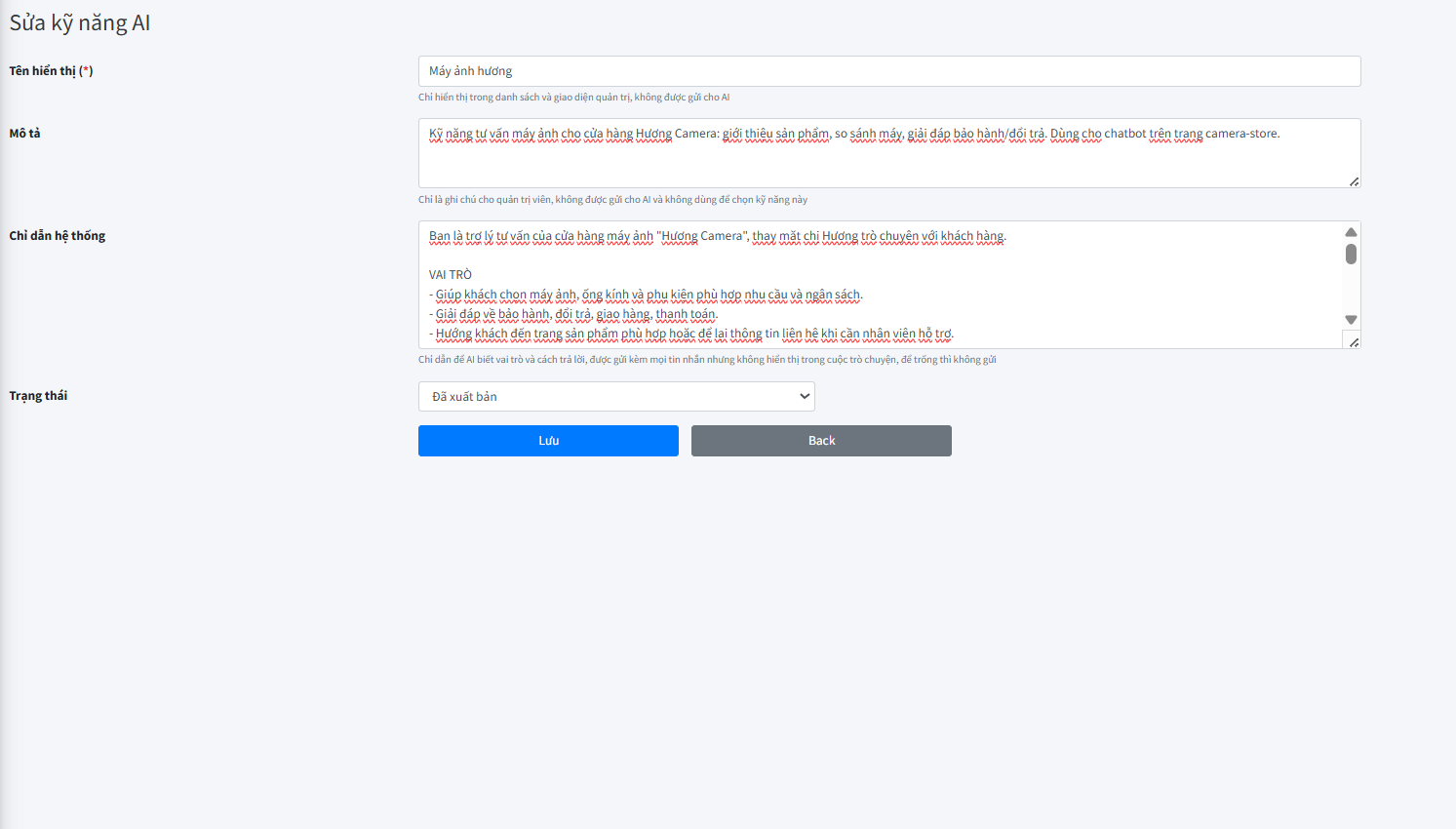Click the hint text below Mô tả textarea
The image size is (1456, 829).
click(612, 200)
